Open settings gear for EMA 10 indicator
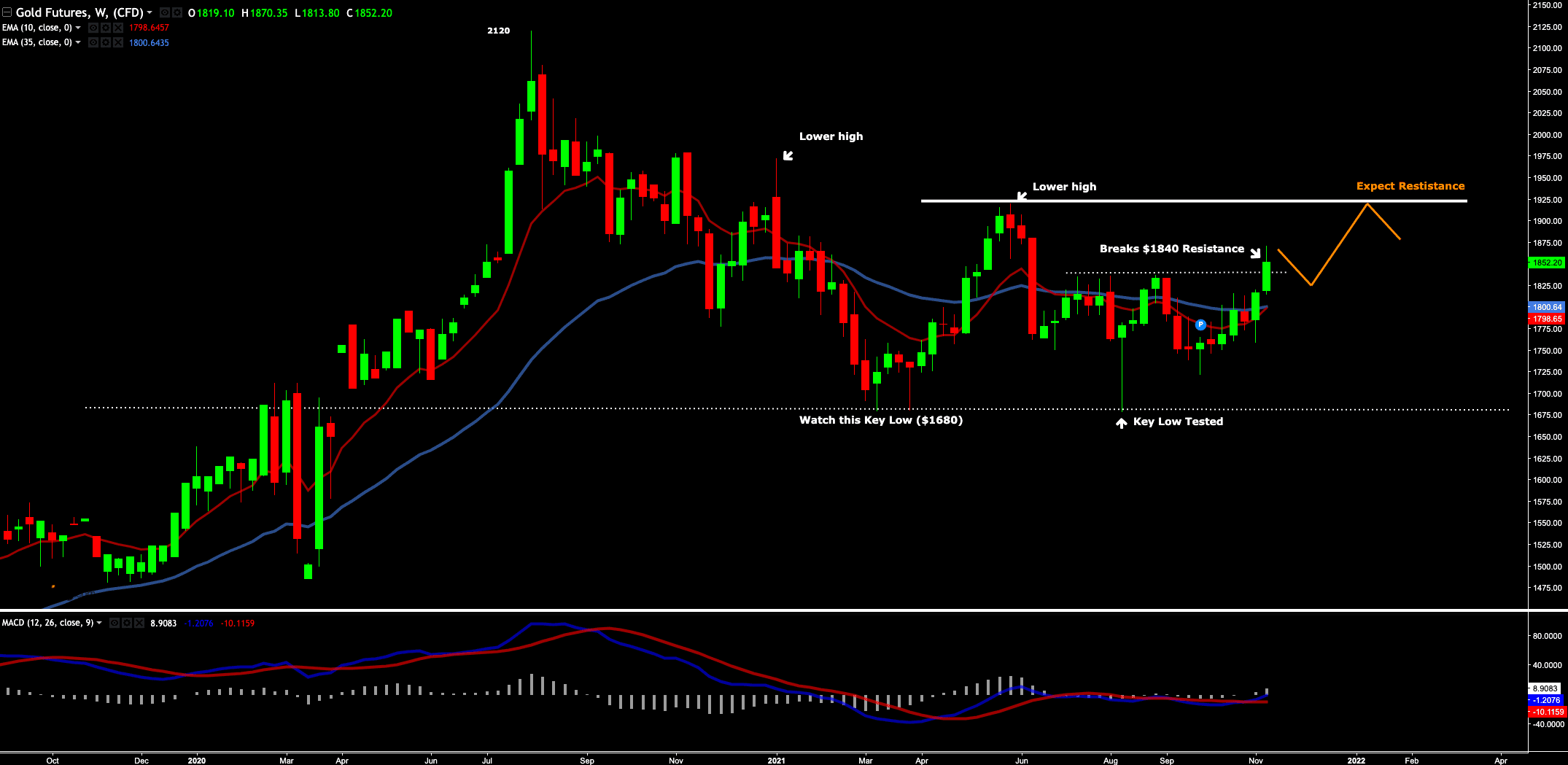1568x765 pixels. [105, 28]
